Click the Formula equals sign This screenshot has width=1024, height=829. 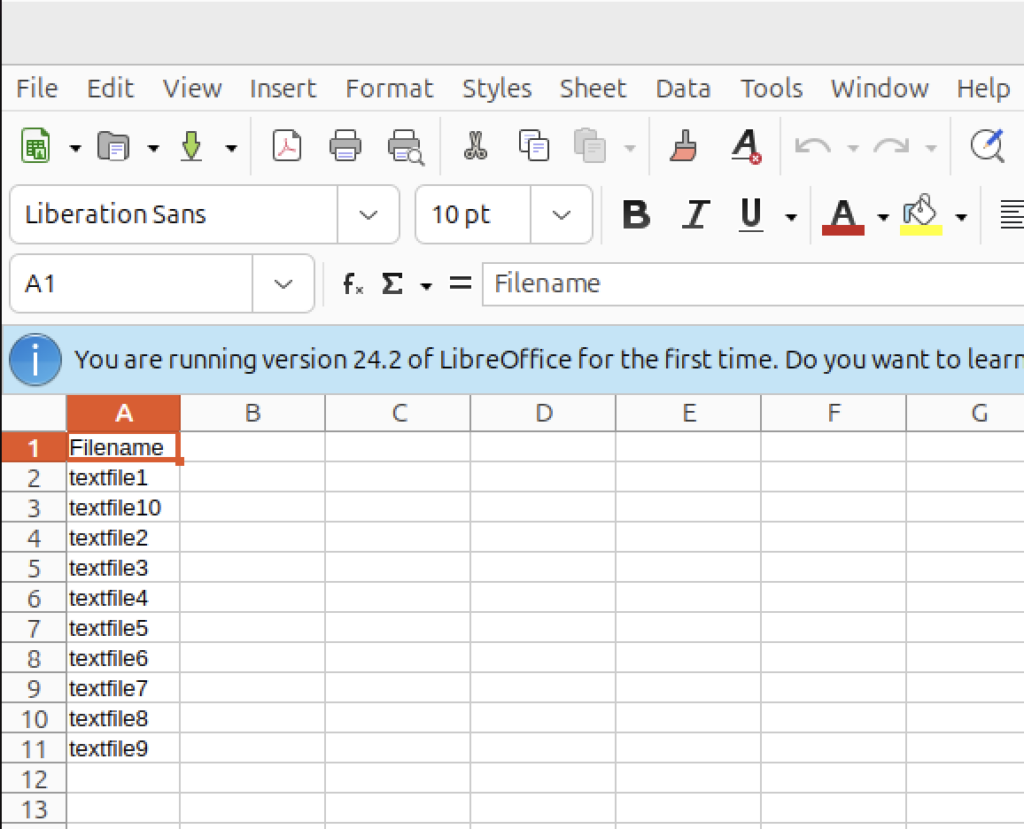(x=460, y=284)
